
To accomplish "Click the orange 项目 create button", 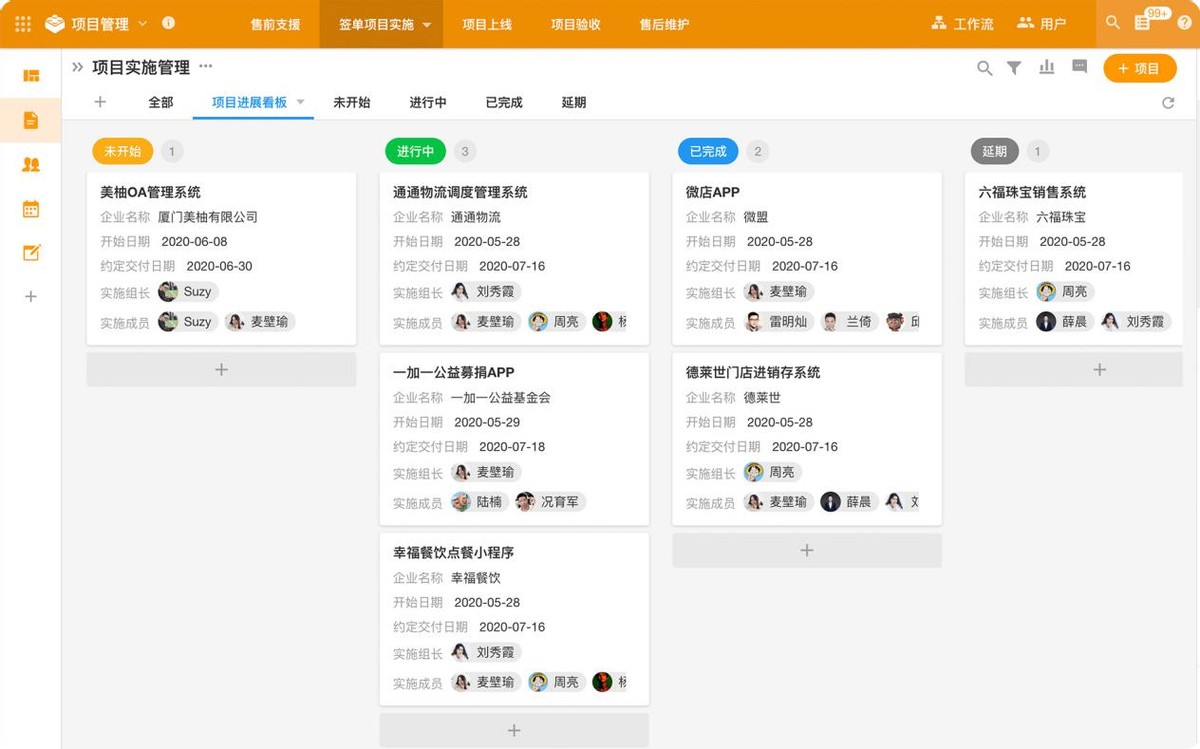I will click(1139, 68).
